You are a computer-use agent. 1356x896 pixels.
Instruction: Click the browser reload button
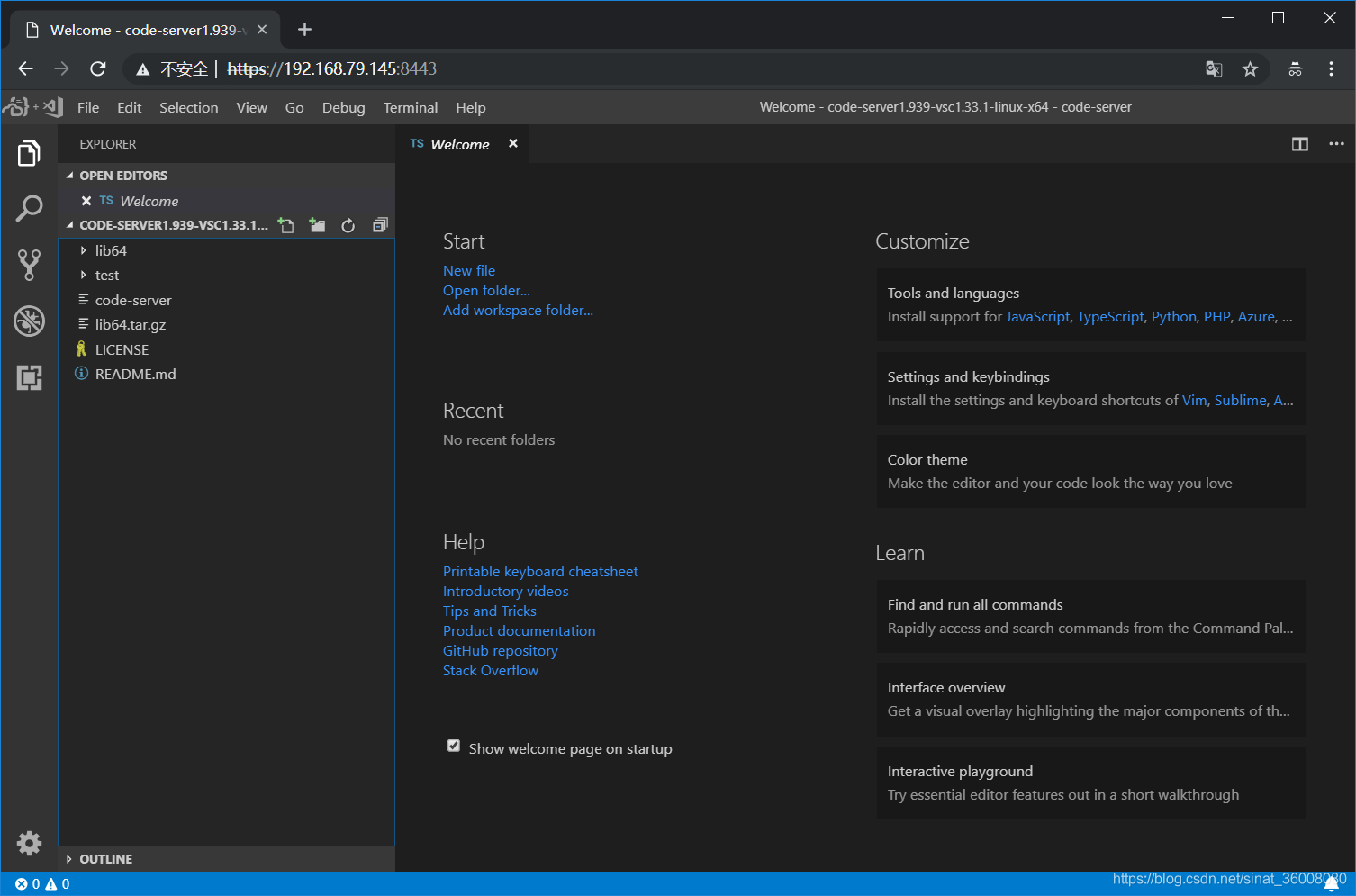[x=98, y=68]
